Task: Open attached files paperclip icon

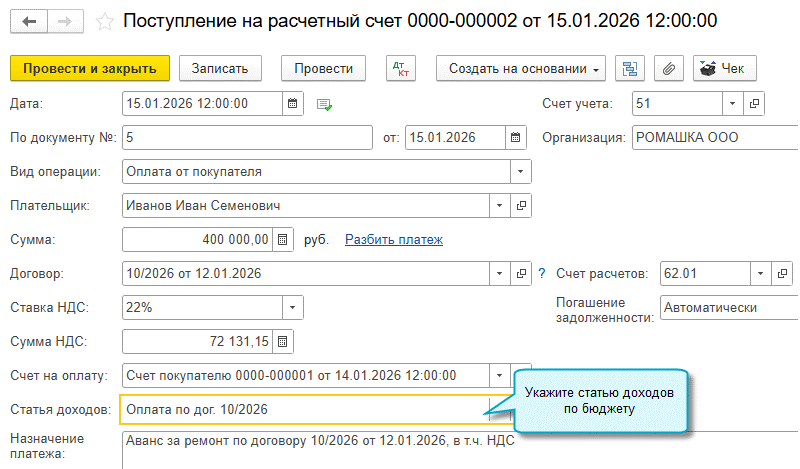Action: click(669, 68)
